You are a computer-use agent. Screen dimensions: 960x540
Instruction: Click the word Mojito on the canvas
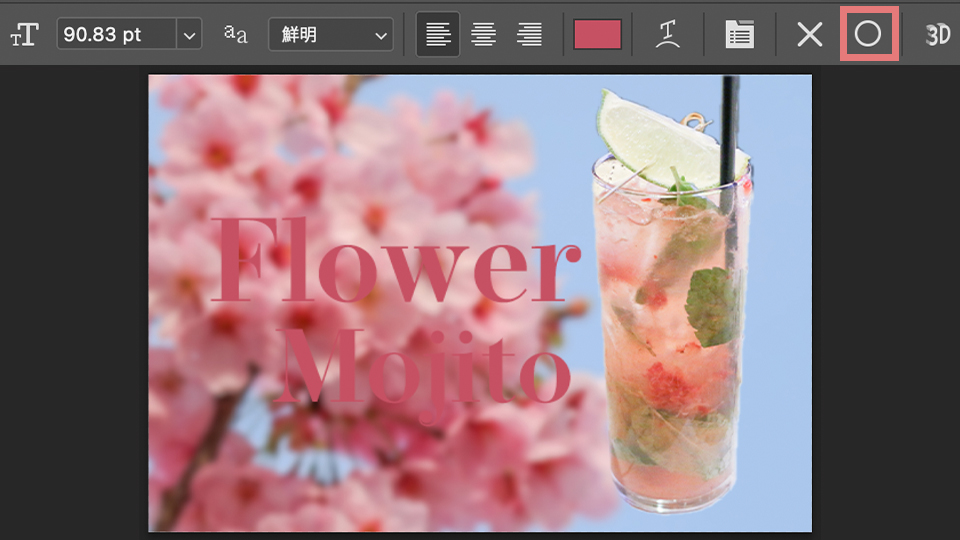(x=425, y=365)
